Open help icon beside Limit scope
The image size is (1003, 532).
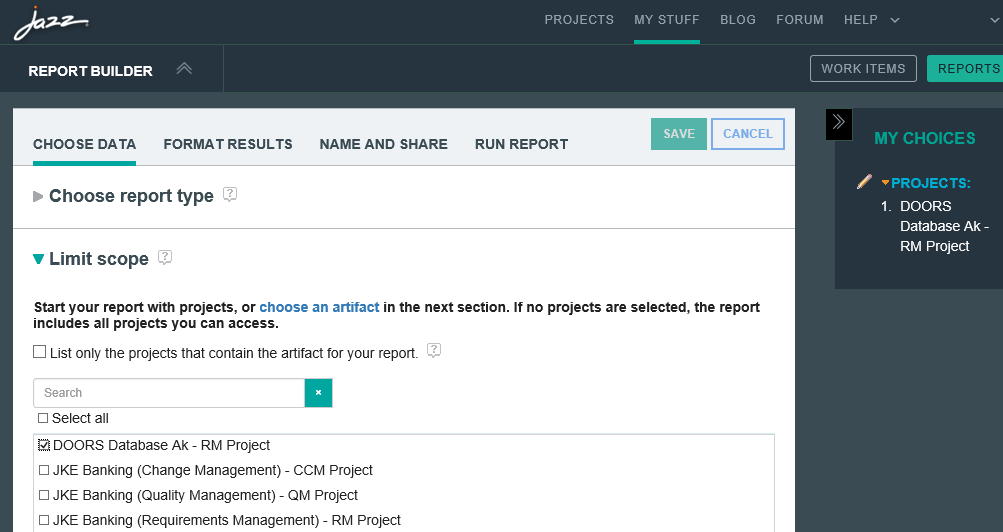pyautogui.click(x=165, y=257)
